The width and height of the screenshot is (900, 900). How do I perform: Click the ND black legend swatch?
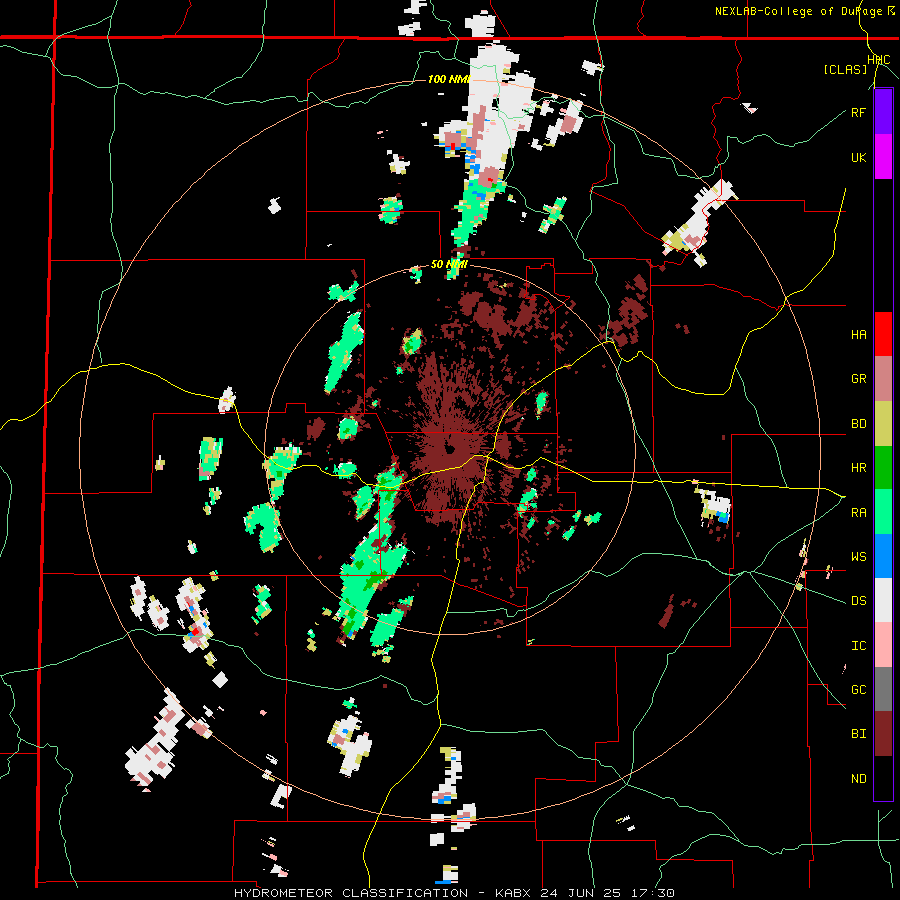[883, 778]
